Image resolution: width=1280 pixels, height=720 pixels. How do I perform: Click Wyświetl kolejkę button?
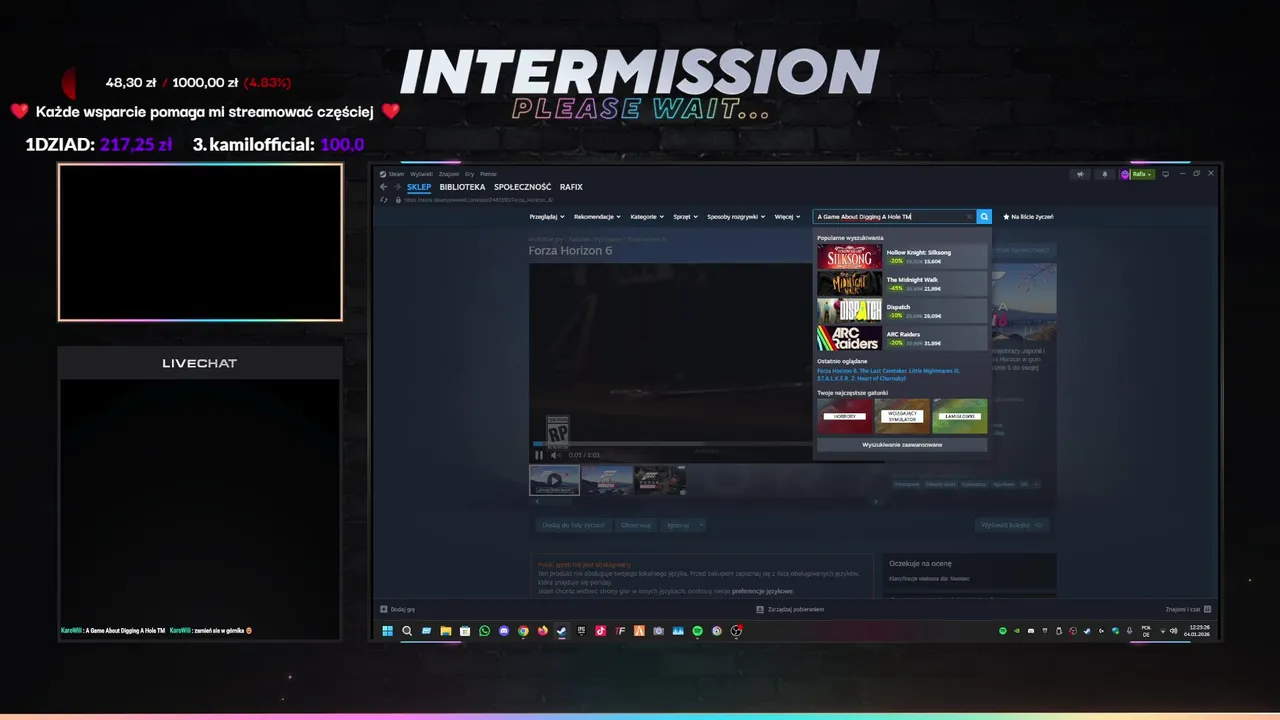1012,525
